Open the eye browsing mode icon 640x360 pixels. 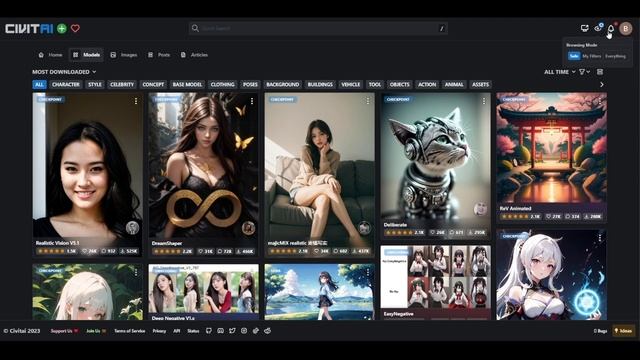coord(598,28)
